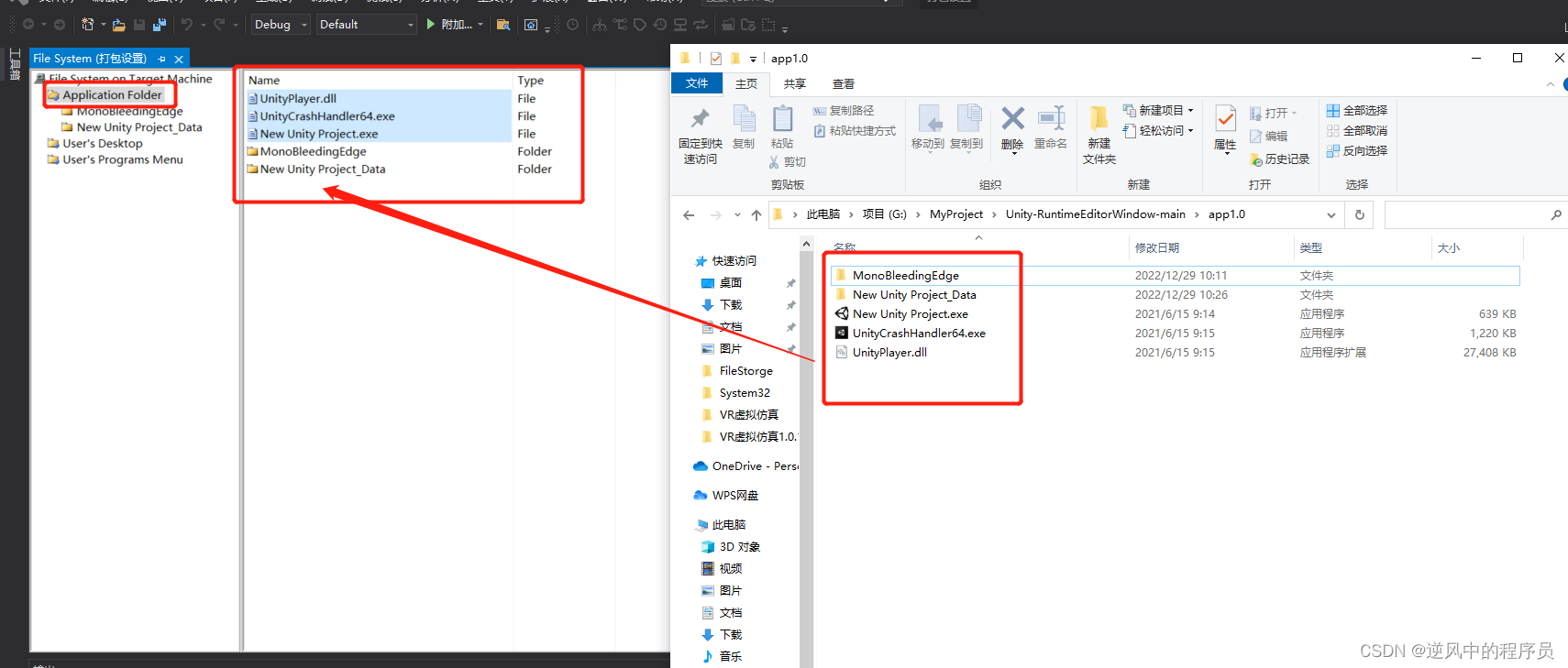Open the 文件 tab in Explorer ribbon
Image resolution: width=1568 pixels, height=668 pixels.
click(697, 83)
